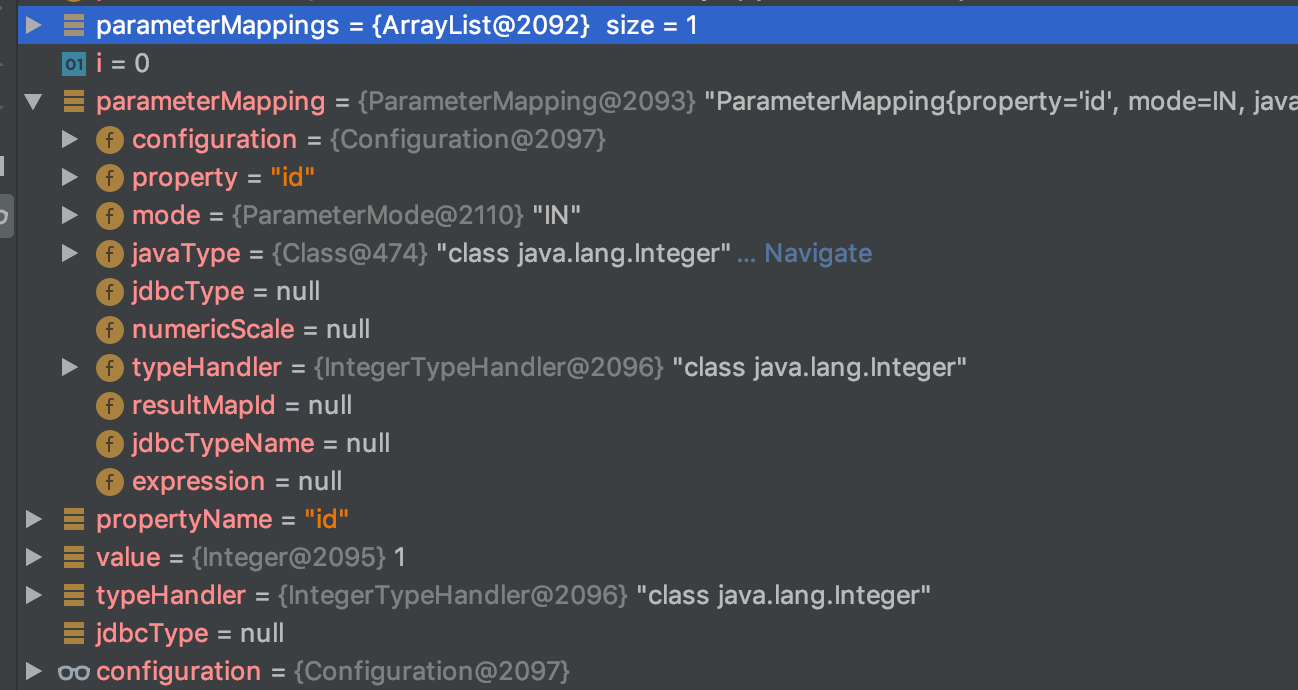Click the field icon beside configuration
Image resolution: width=1298 pixels, height=690 pixels.
coord(109,140)
